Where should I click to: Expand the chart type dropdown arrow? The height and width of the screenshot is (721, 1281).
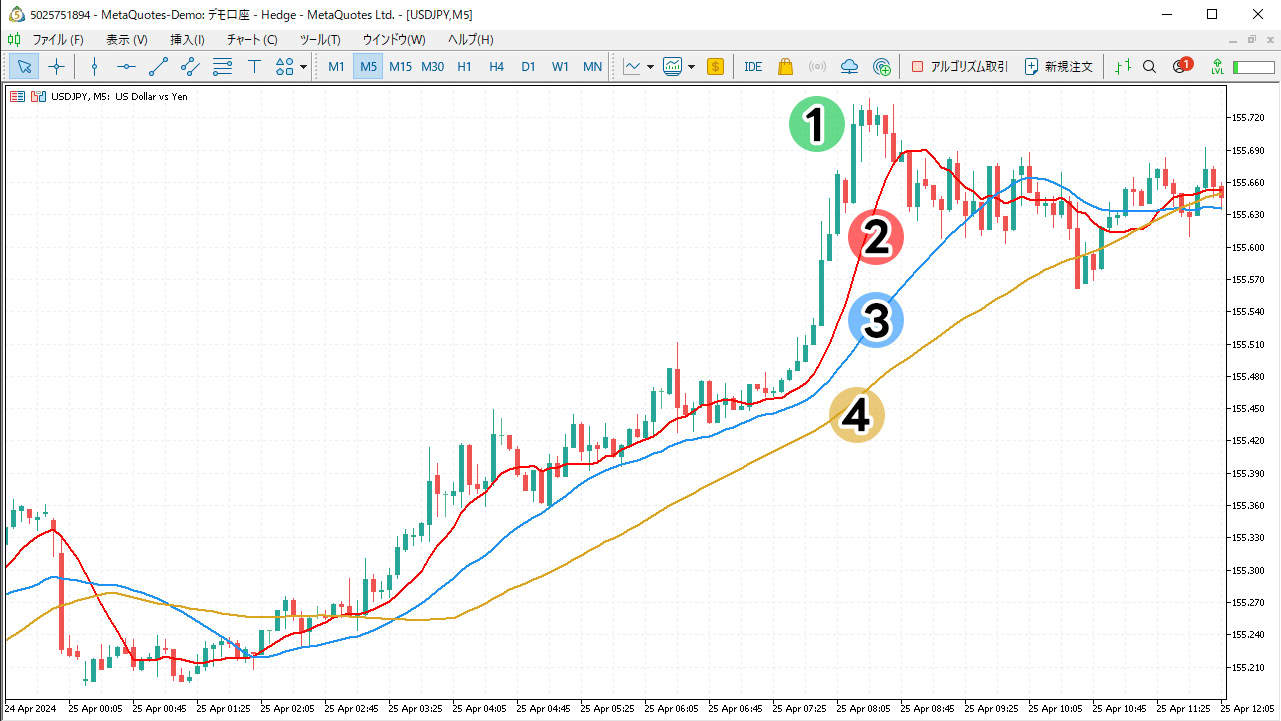651,67
